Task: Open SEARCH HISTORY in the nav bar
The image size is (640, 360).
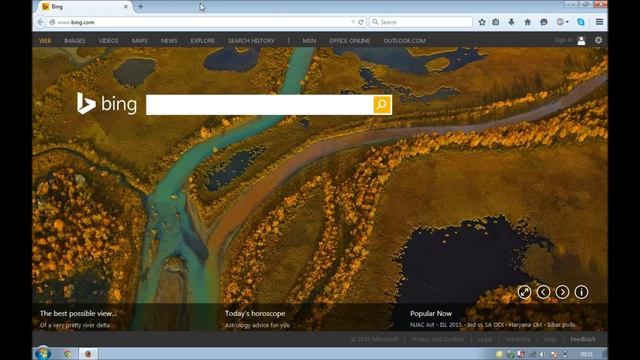Action: (251, 41)
